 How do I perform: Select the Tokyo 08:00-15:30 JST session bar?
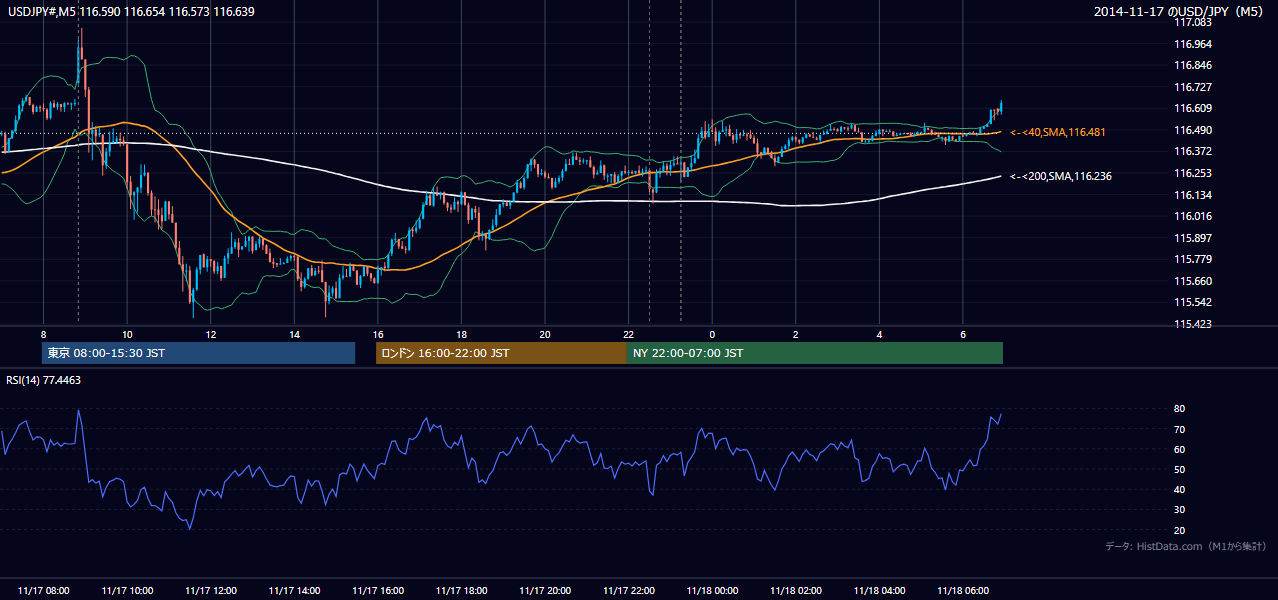198,353
